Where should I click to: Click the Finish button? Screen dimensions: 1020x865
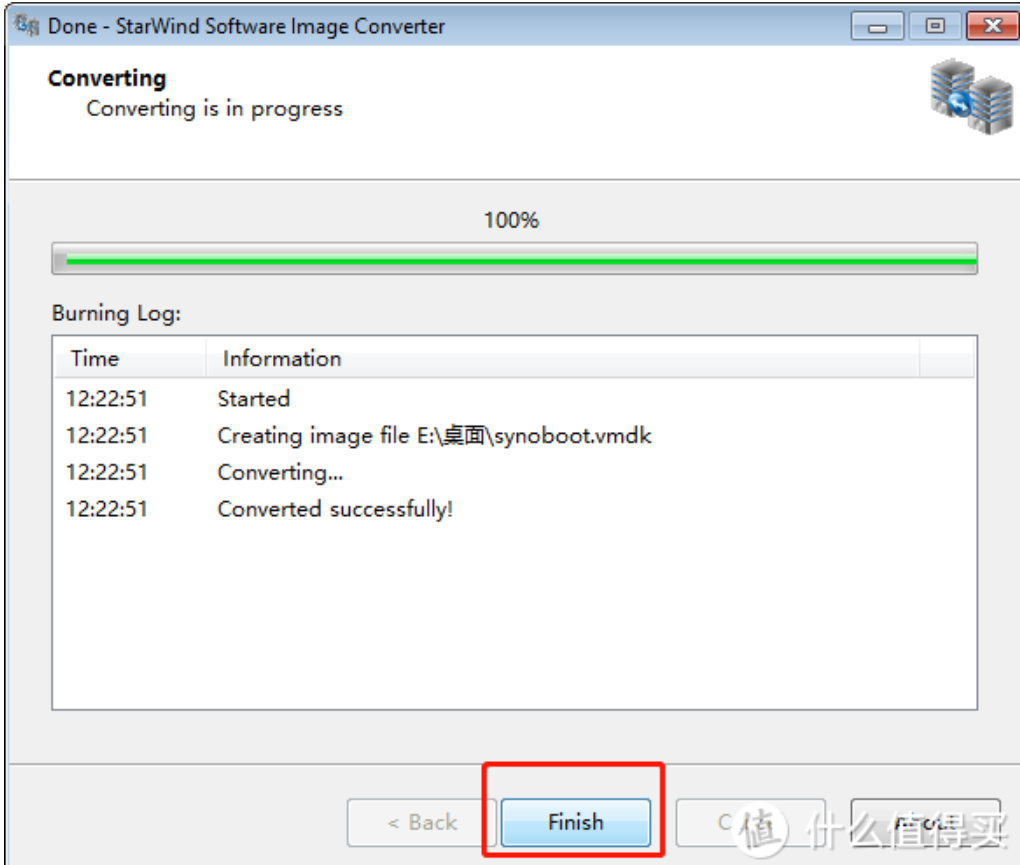click(576, 822)
